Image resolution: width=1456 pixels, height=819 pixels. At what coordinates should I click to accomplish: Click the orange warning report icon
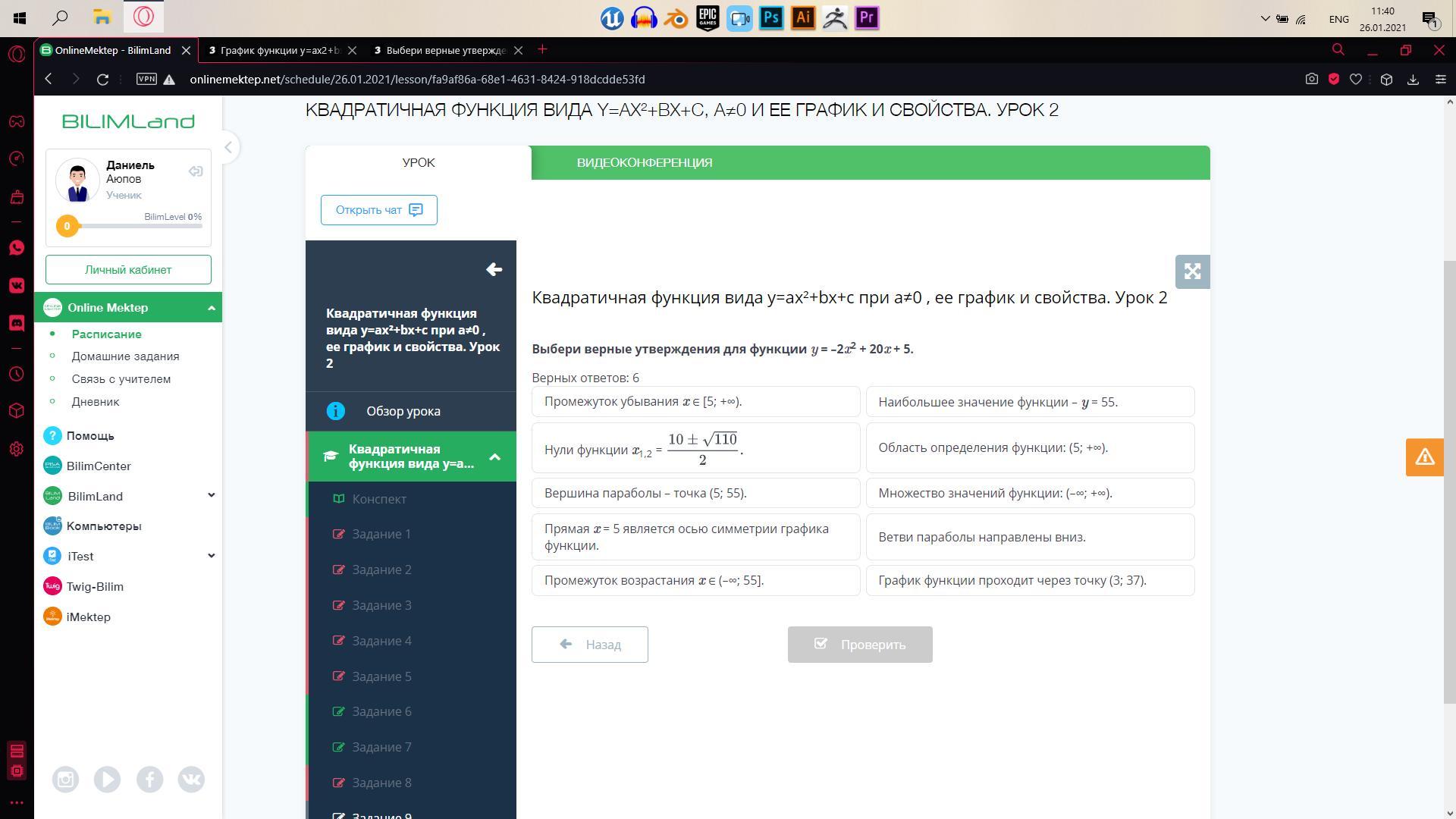coord(1423,457)
